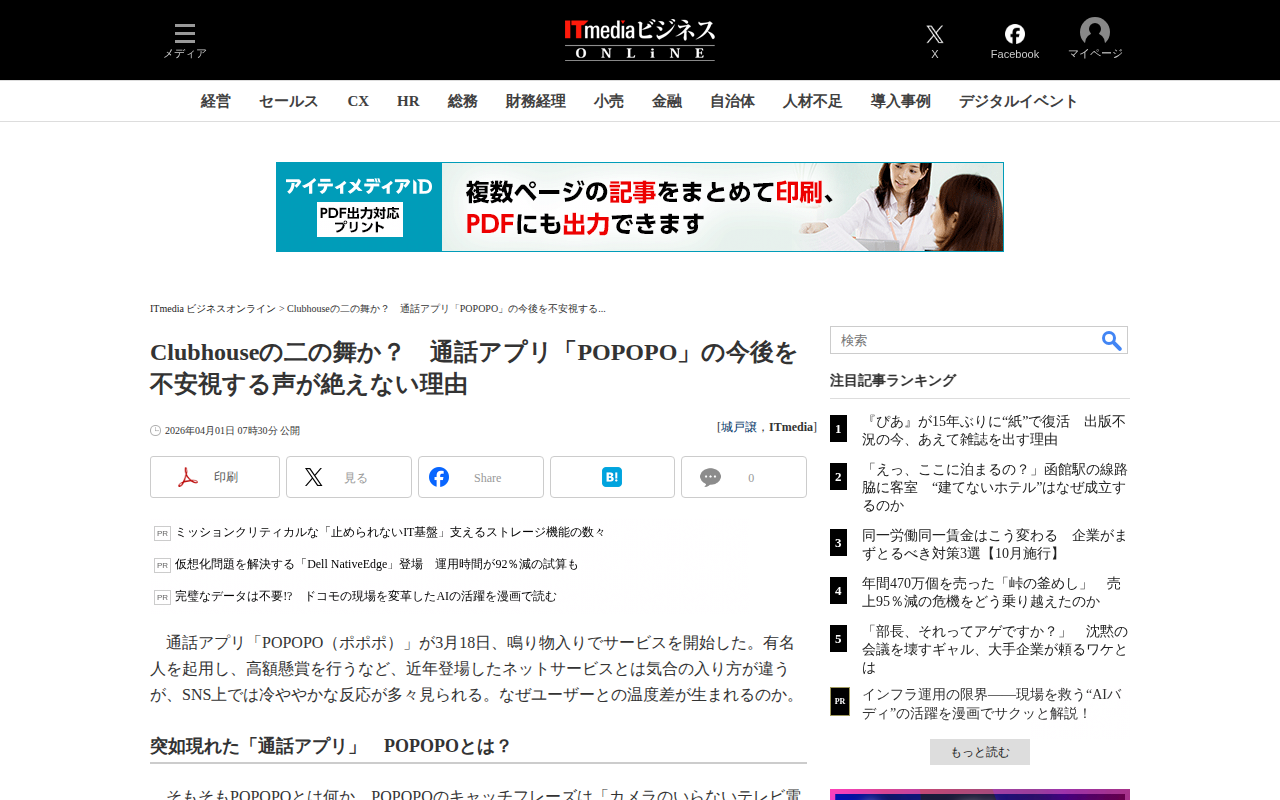The image size is (1280, 800).
Task: Bookmark article with Hatena B! button
Action: tap(612, 477)
